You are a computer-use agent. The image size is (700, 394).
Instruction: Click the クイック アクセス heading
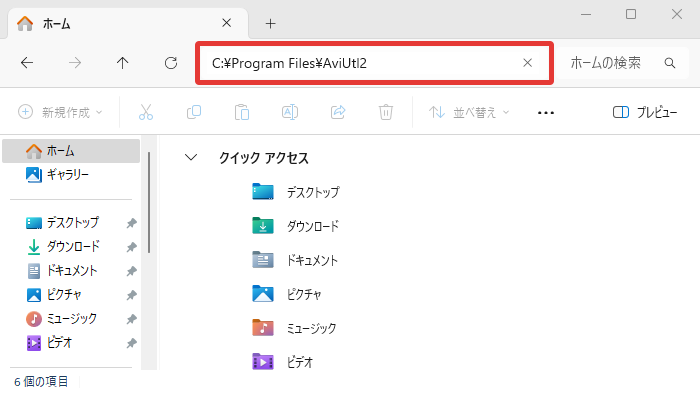(263, 158)
